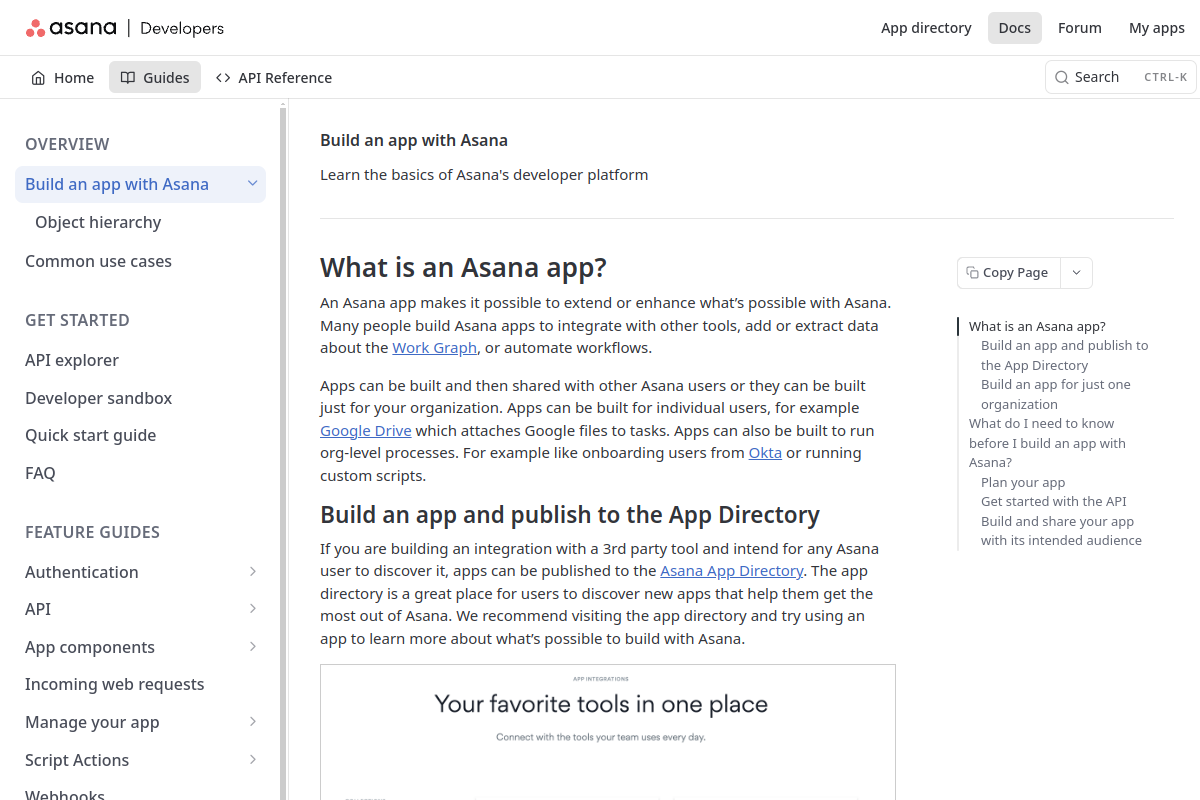The height and width of the screenshot is (800, 1200).
Task: Open the Developer sandbox page
Action: tap(99, 398)
